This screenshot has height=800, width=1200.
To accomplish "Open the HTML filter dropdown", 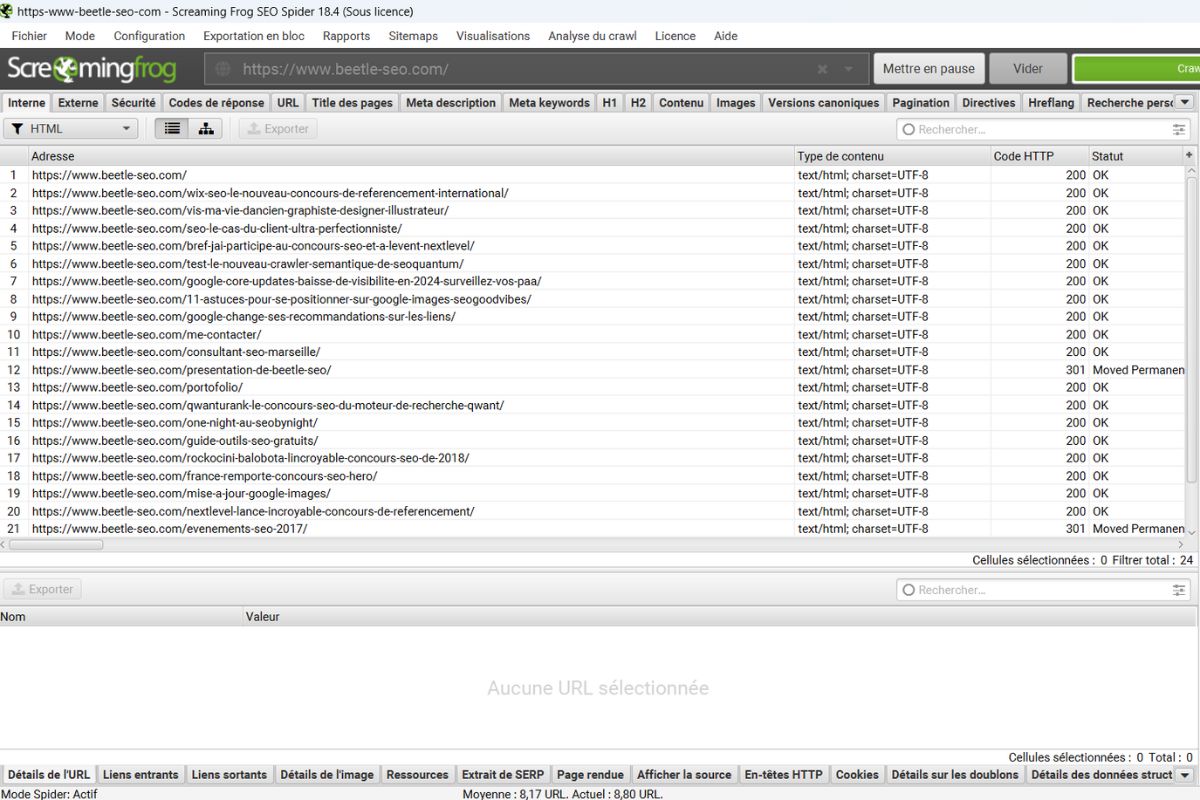I will [x=71, y=129].
